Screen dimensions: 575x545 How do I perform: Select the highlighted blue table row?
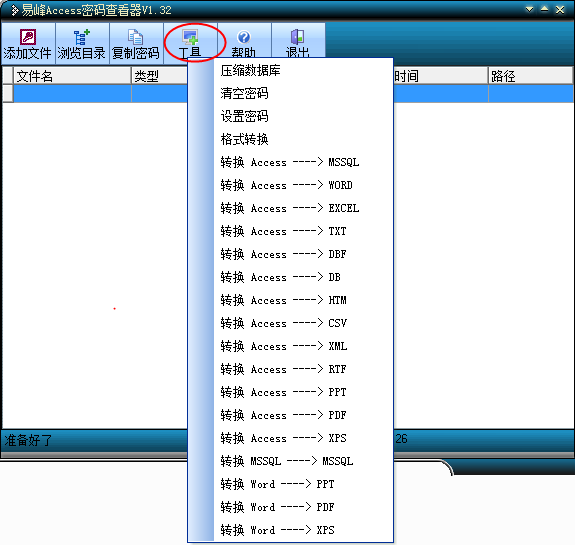tap(288, 94)
